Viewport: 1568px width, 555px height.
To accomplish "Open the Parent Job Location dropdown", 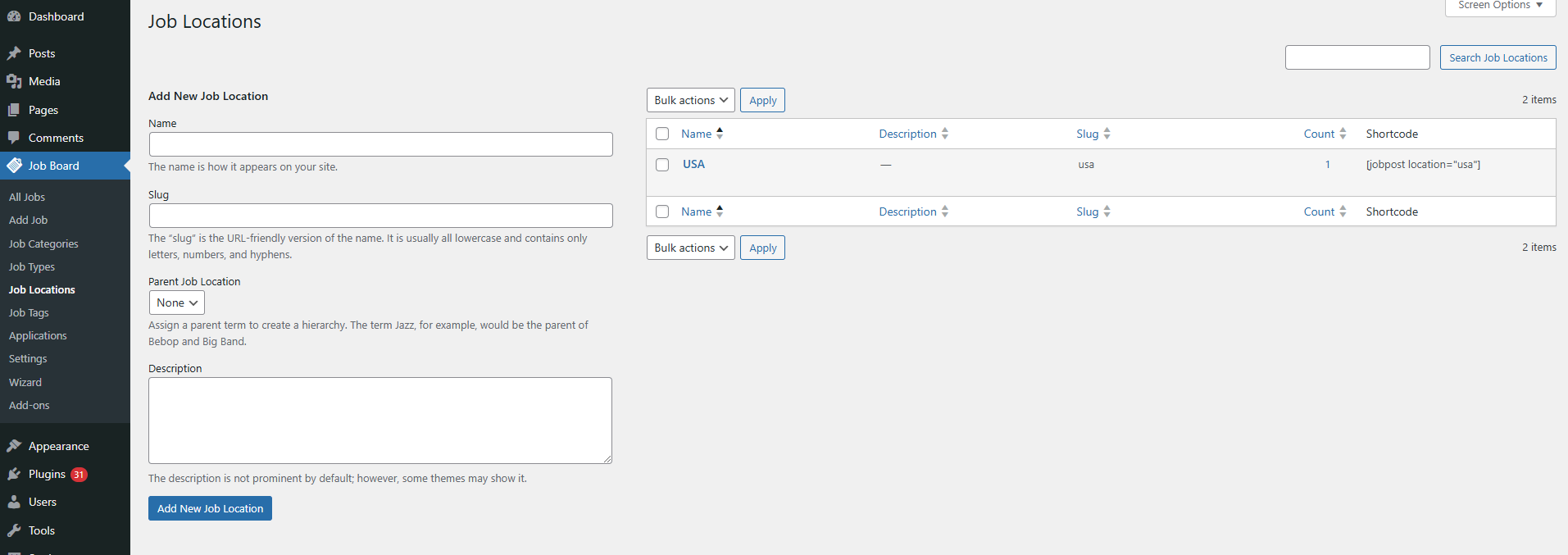I will pos(176,303).
